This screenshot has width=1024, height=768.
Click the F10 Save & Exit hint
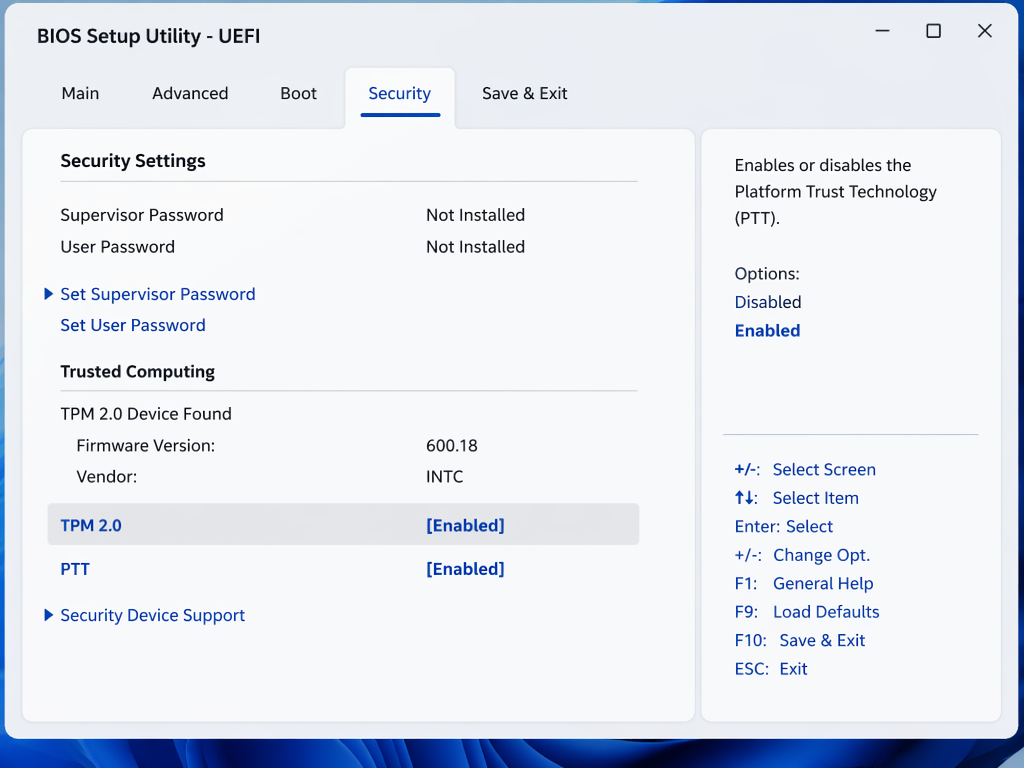799,641
